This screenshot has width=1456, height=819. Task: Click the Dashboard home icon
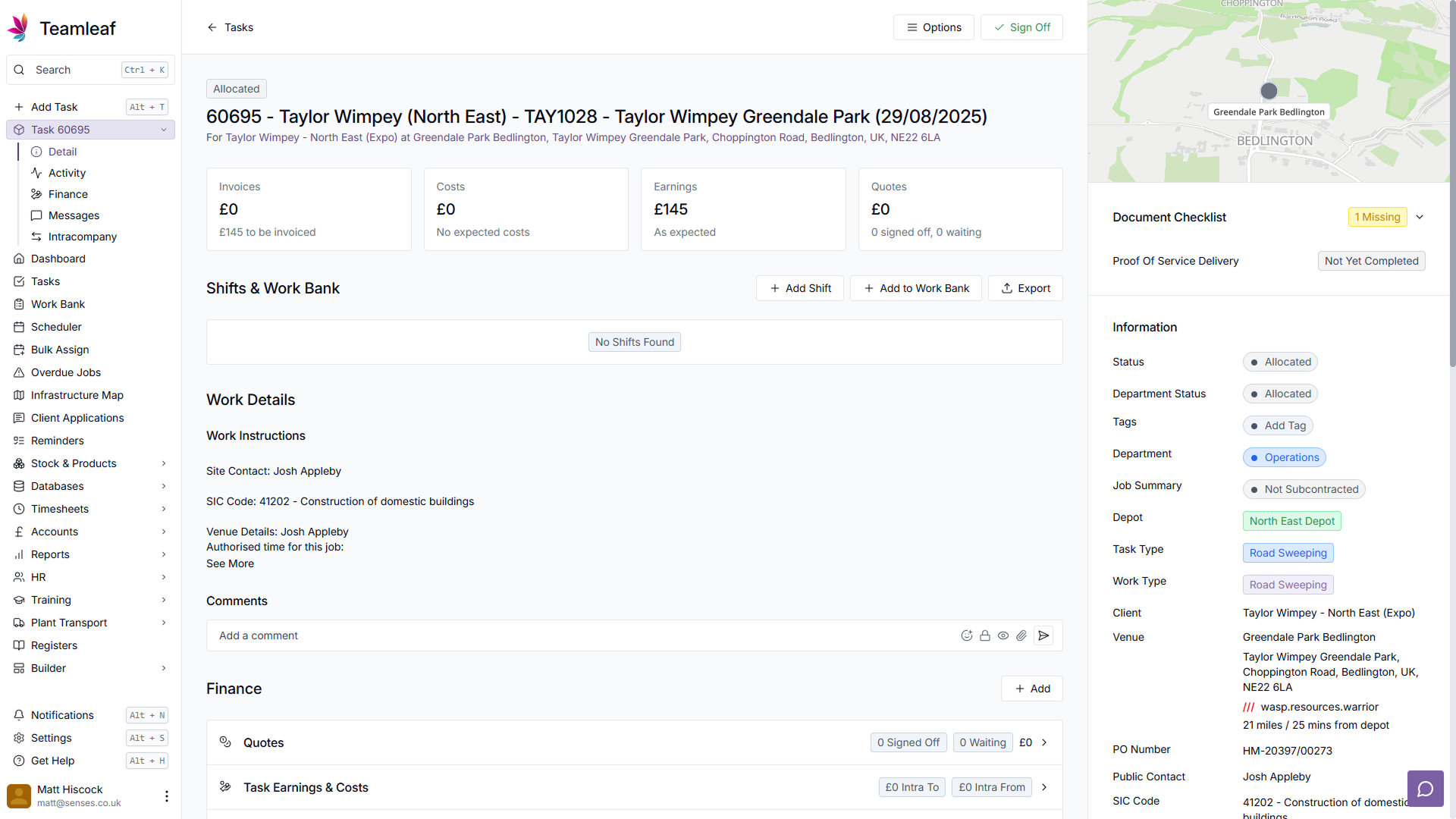(x=19, y=259)
